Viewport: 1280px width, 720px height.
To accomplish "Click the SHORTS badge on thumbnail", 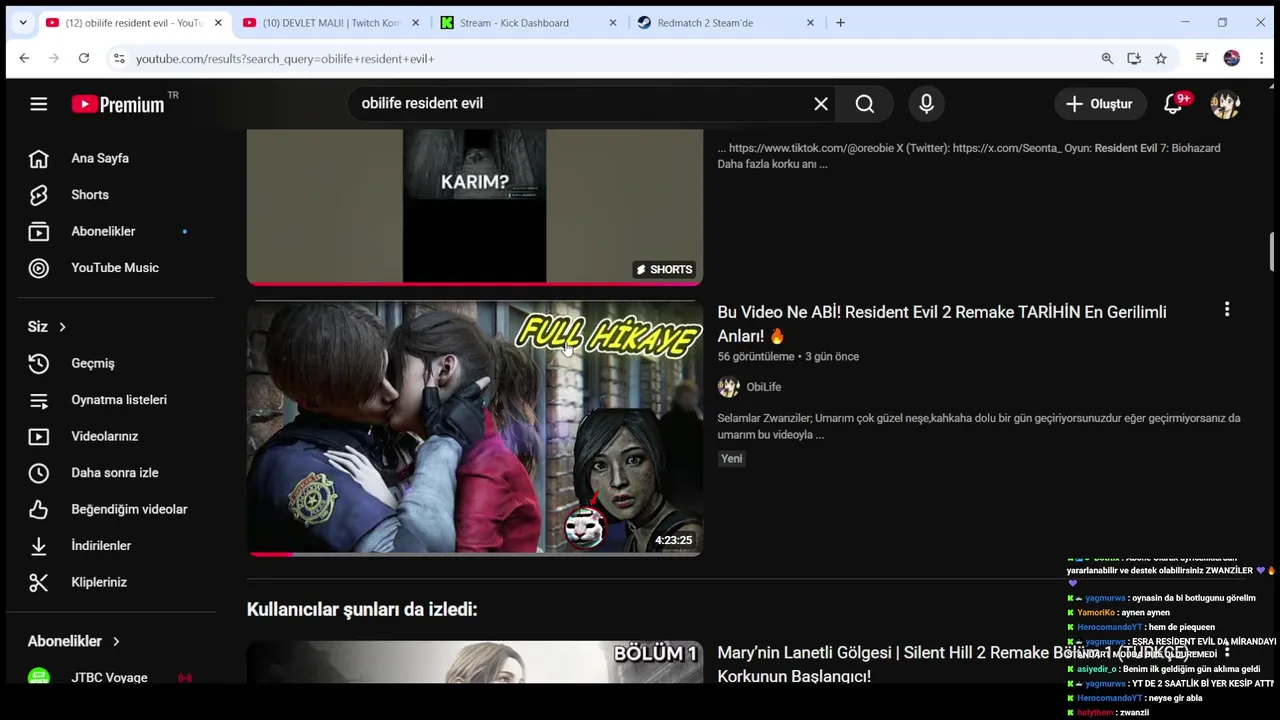I will (664, 269).
